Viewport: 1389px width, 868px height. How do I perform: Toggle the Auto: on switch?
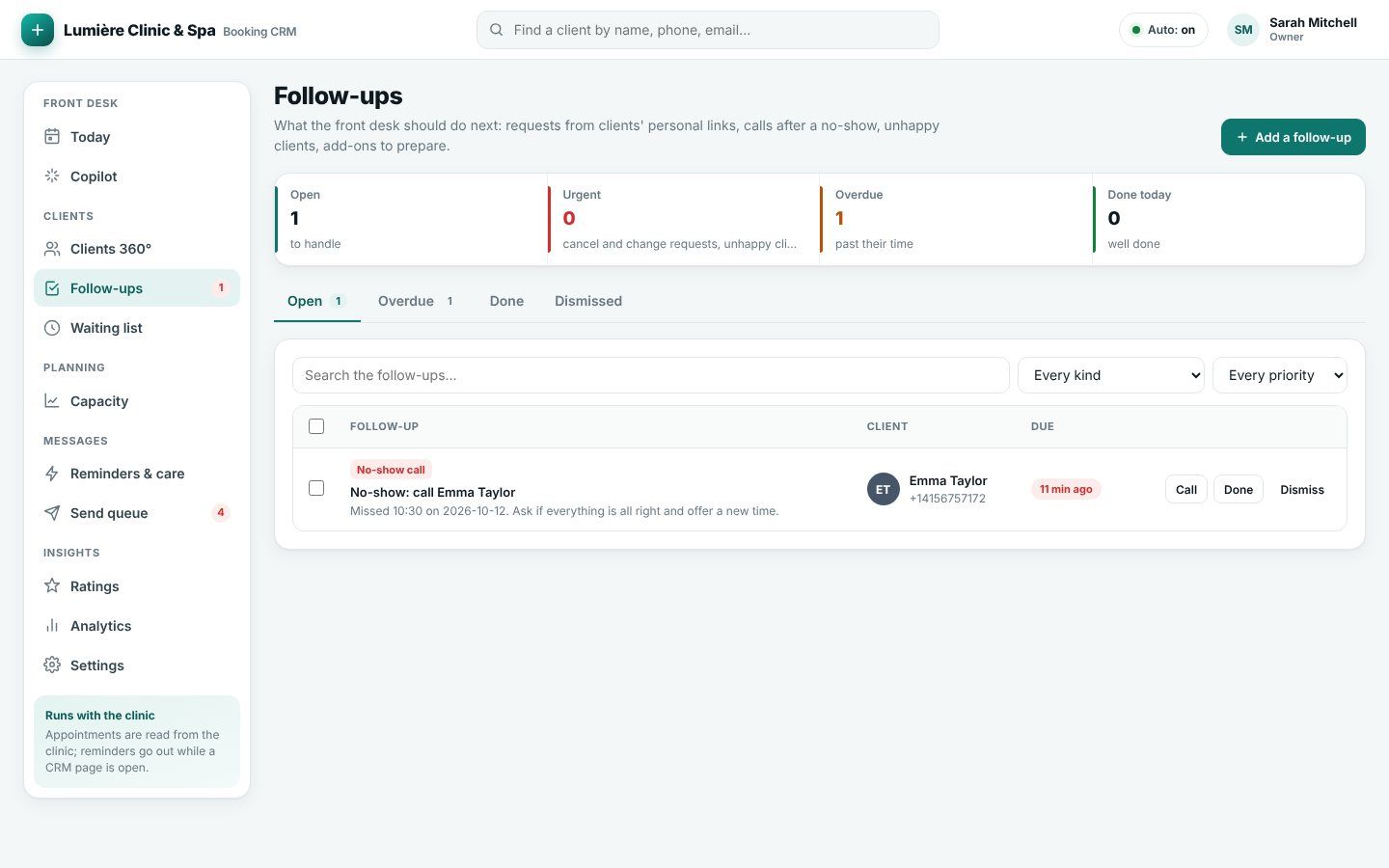(x=1163, y=30)
